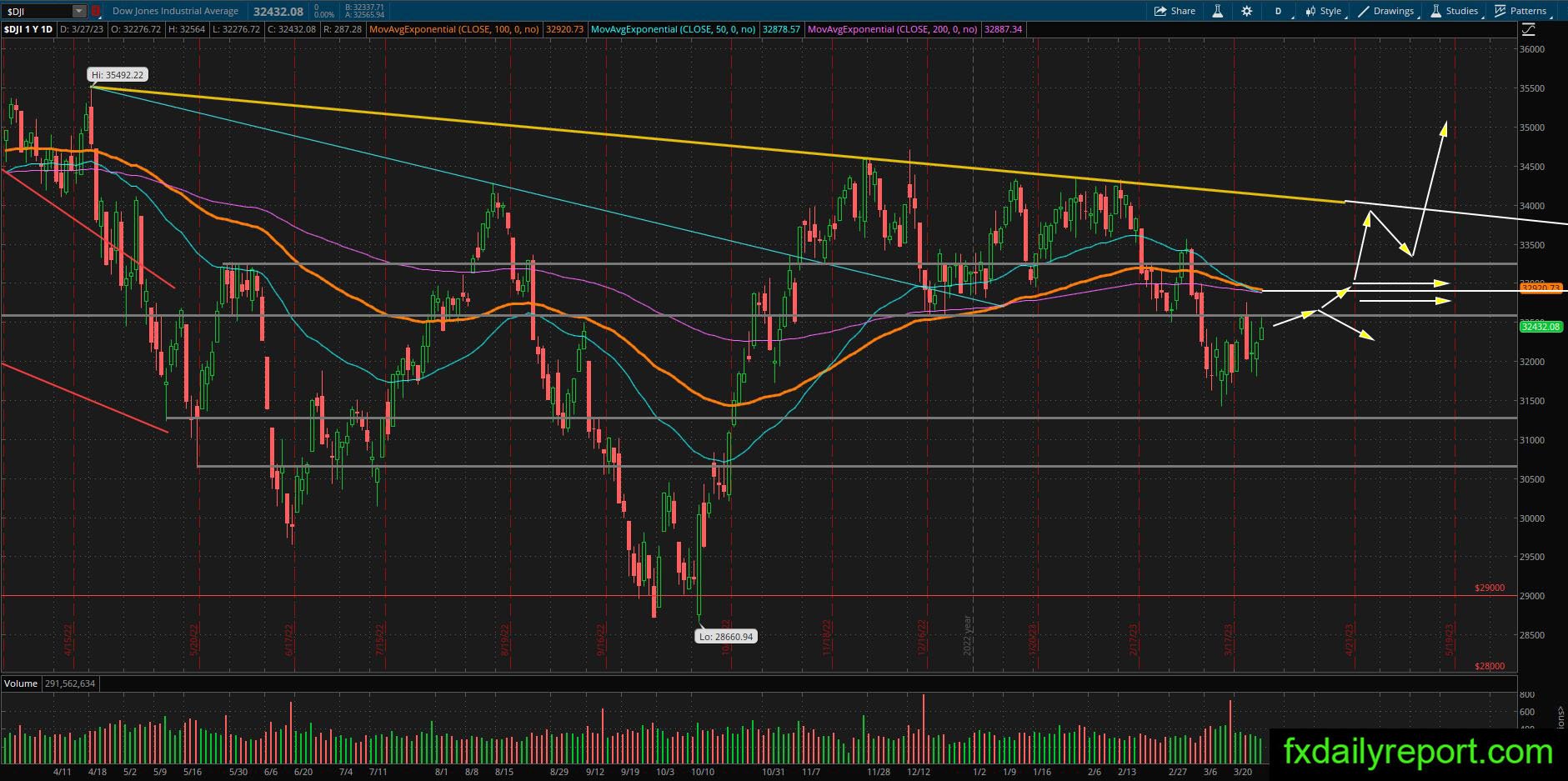This screenshot has height=781, width=1568.
Task: Click the H: 32564 high value
Action: pos(185,29)
